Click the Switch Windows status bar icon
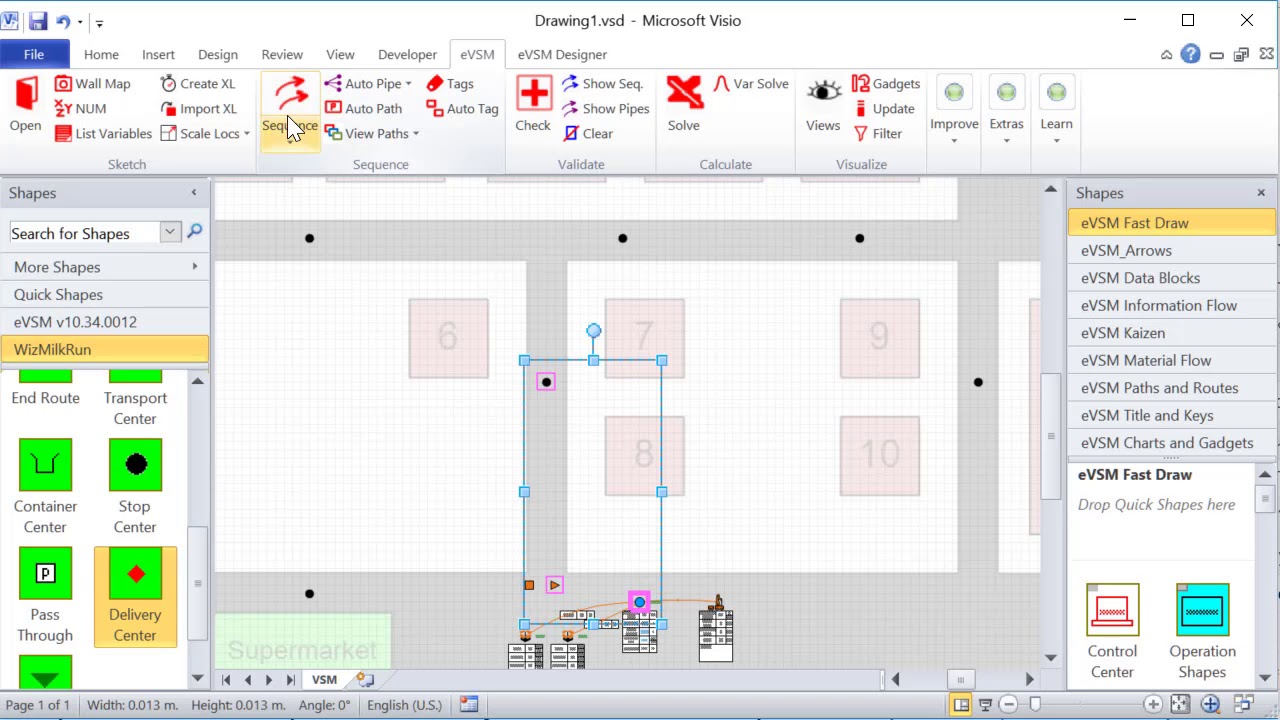 pos(1244,705)
